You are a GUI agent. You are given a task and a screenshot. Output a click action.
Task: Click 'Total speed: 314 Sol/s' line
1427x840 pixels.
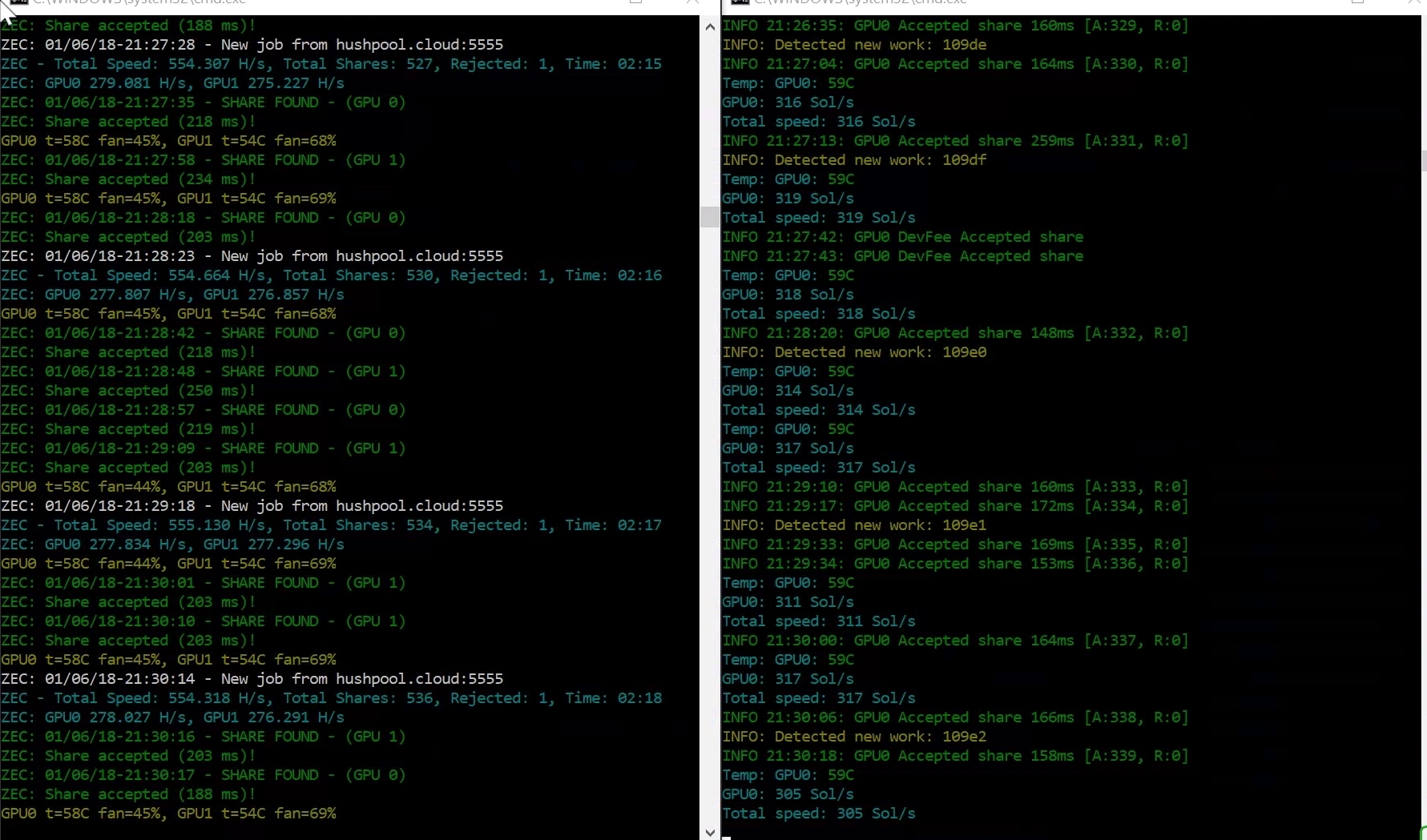point(819,410)
